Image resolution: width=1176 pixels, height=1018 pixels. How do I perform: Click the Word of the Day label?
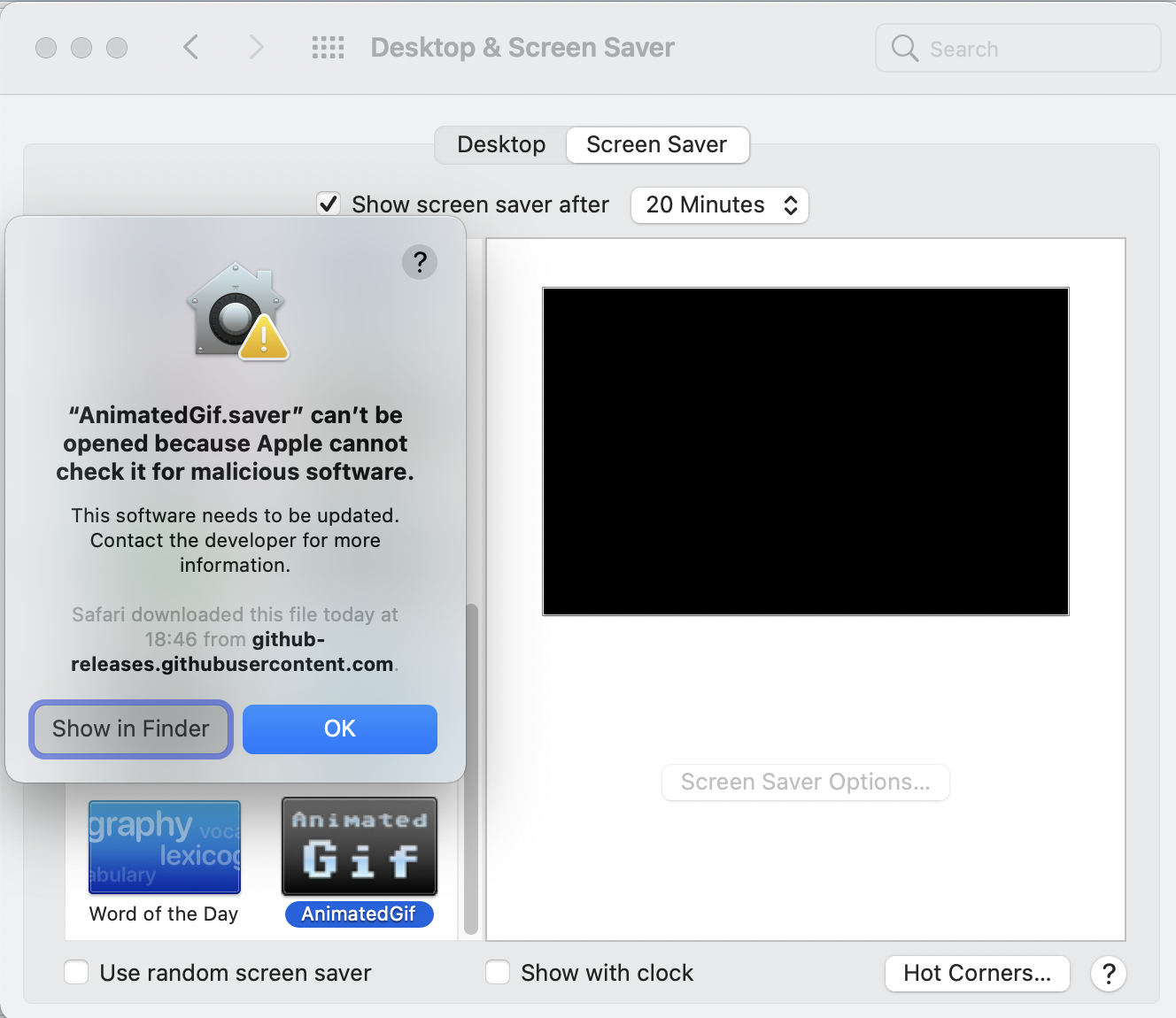point(164,914)
